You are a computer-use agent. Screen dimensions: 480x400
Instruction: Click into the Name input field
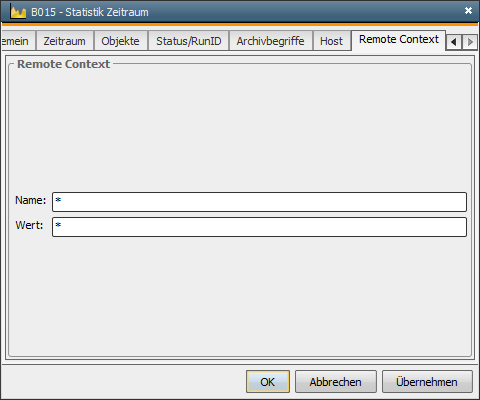click(x=259, y=202)
